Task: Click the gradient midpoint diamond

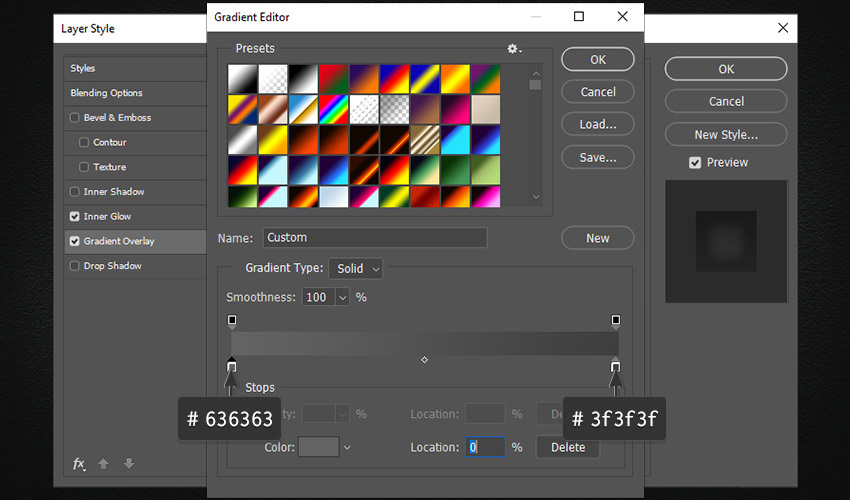Action: pos(425,359)
